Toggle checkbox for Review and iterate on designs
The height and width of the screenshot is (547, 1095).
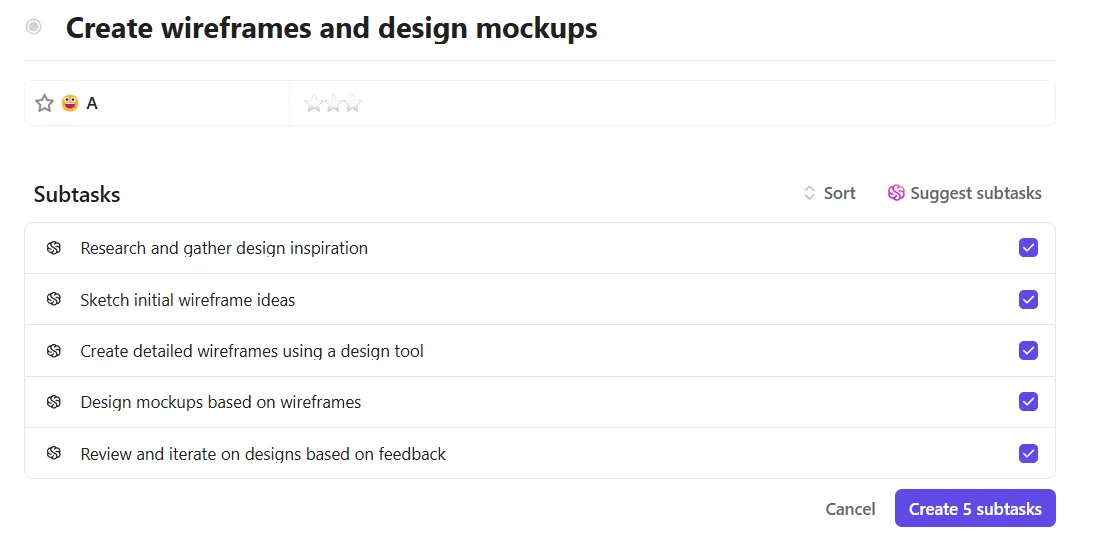pos(1028,453)
